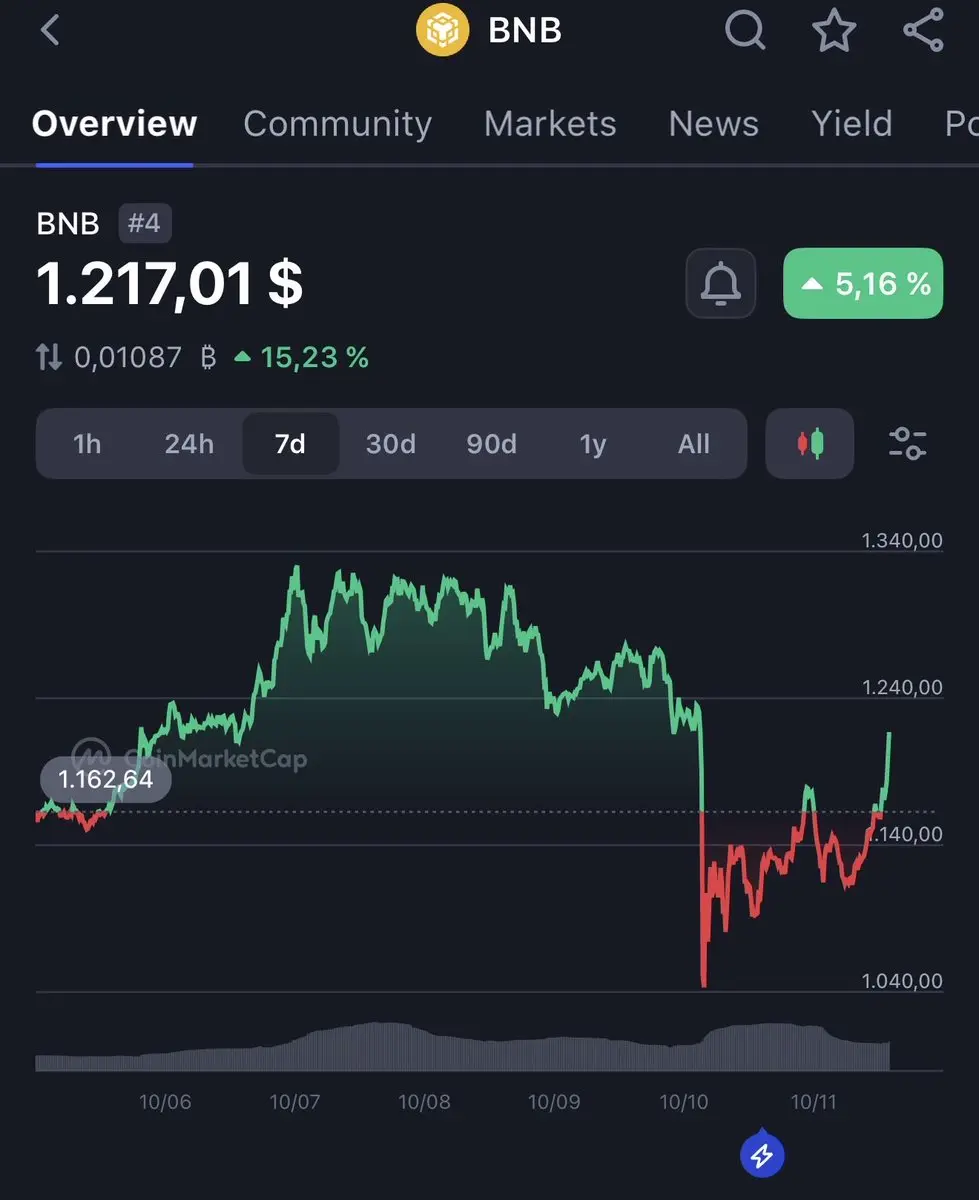Select the 30d chart range
This screenshot has width=979, height=1200.
(x=391, y=443)
